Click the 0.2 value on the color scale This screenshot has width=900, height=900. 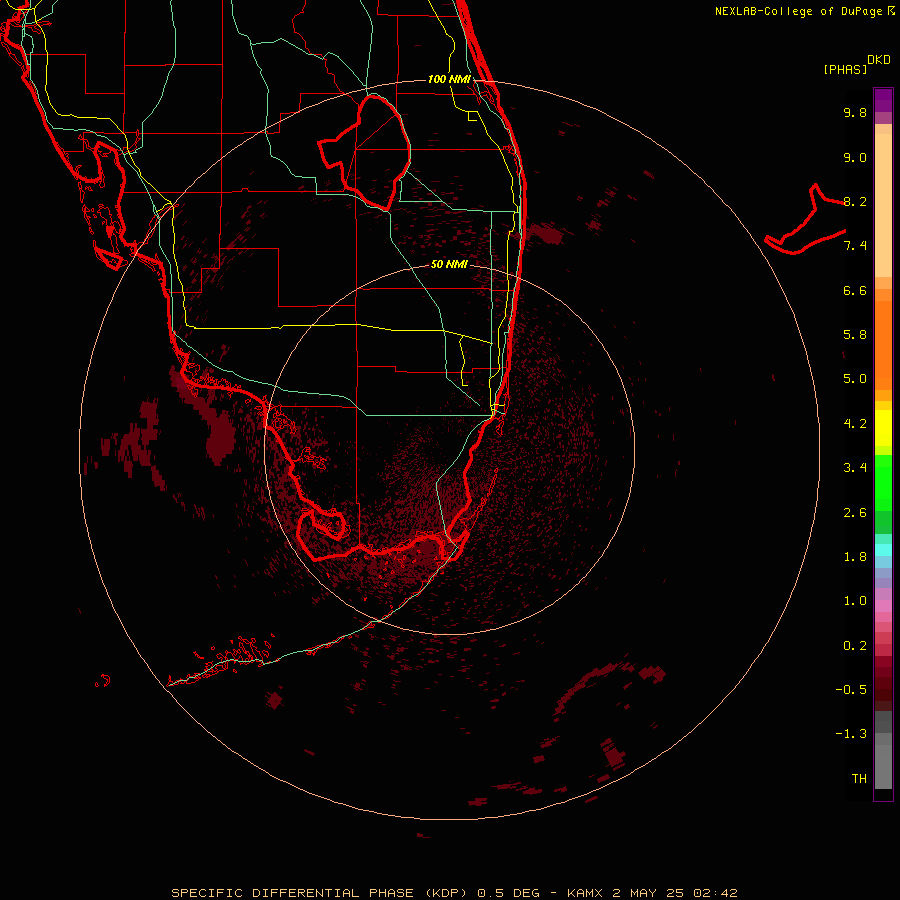click(855, 646)
